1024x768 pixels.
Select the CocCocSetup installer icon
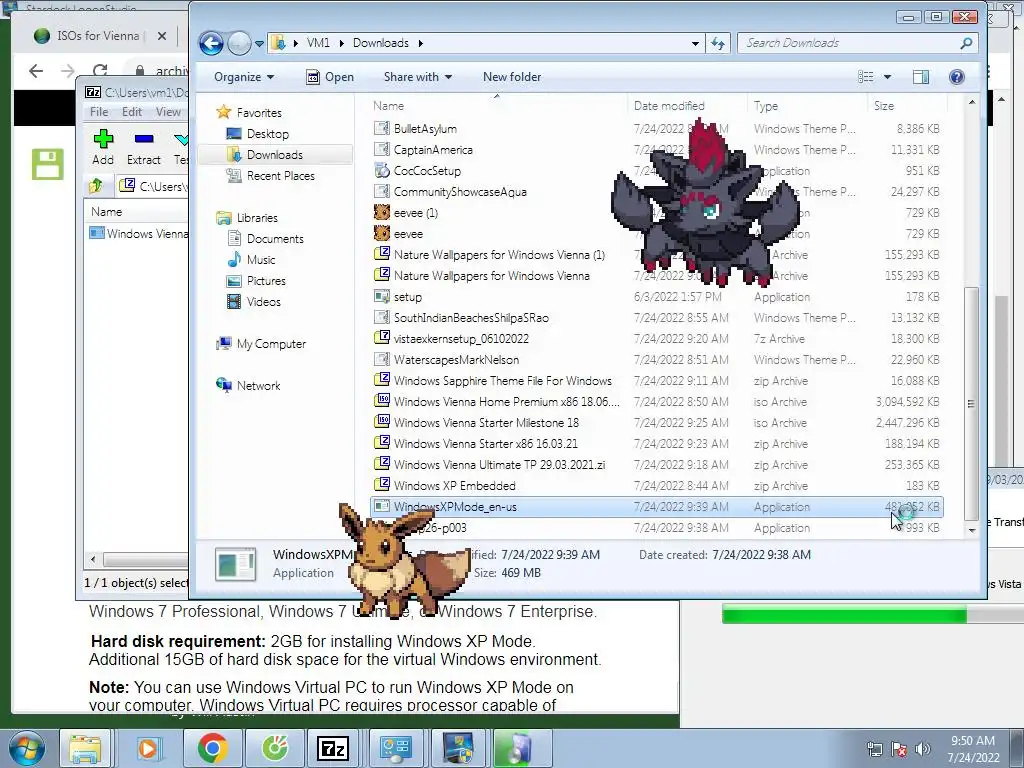[381, 170]
